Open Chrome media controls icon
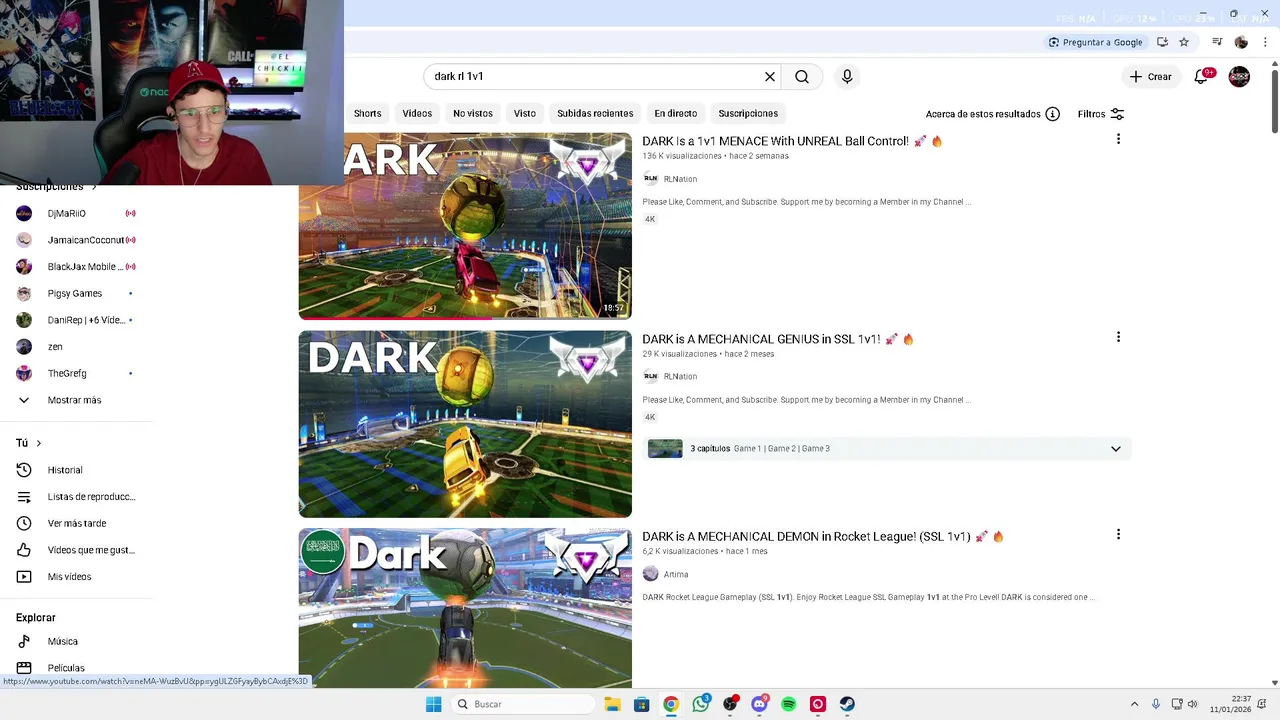1280x720 pixels. coord(1217,42)
